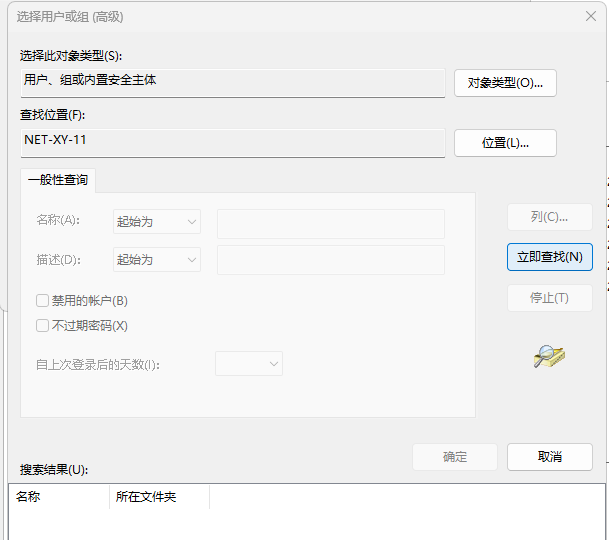Open the days since last logon dropdown
Viewport: 609px width, 540px height.
[249, 364]
